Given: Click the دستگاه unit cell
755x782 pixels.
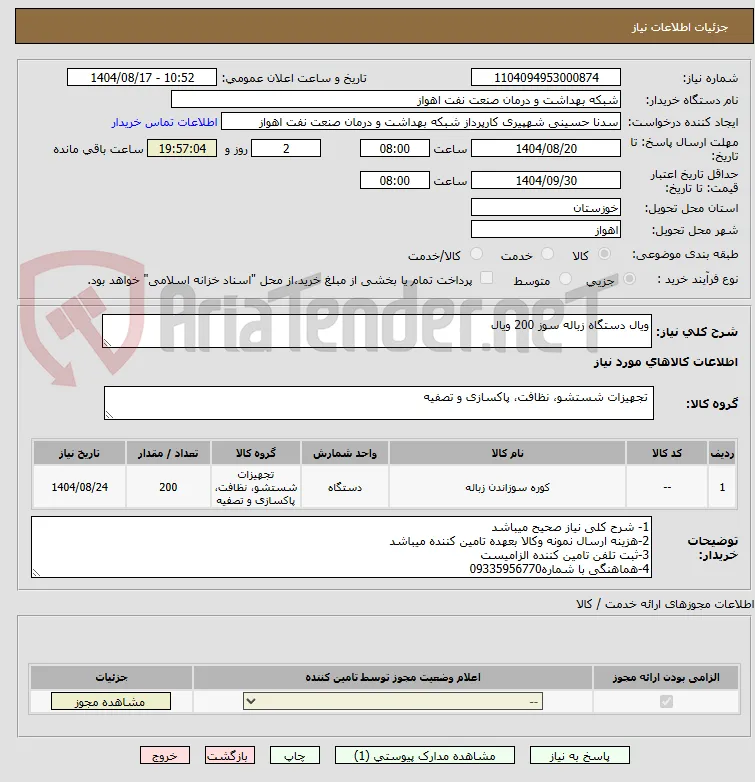Looking at the screenshot, I should 345,487.
